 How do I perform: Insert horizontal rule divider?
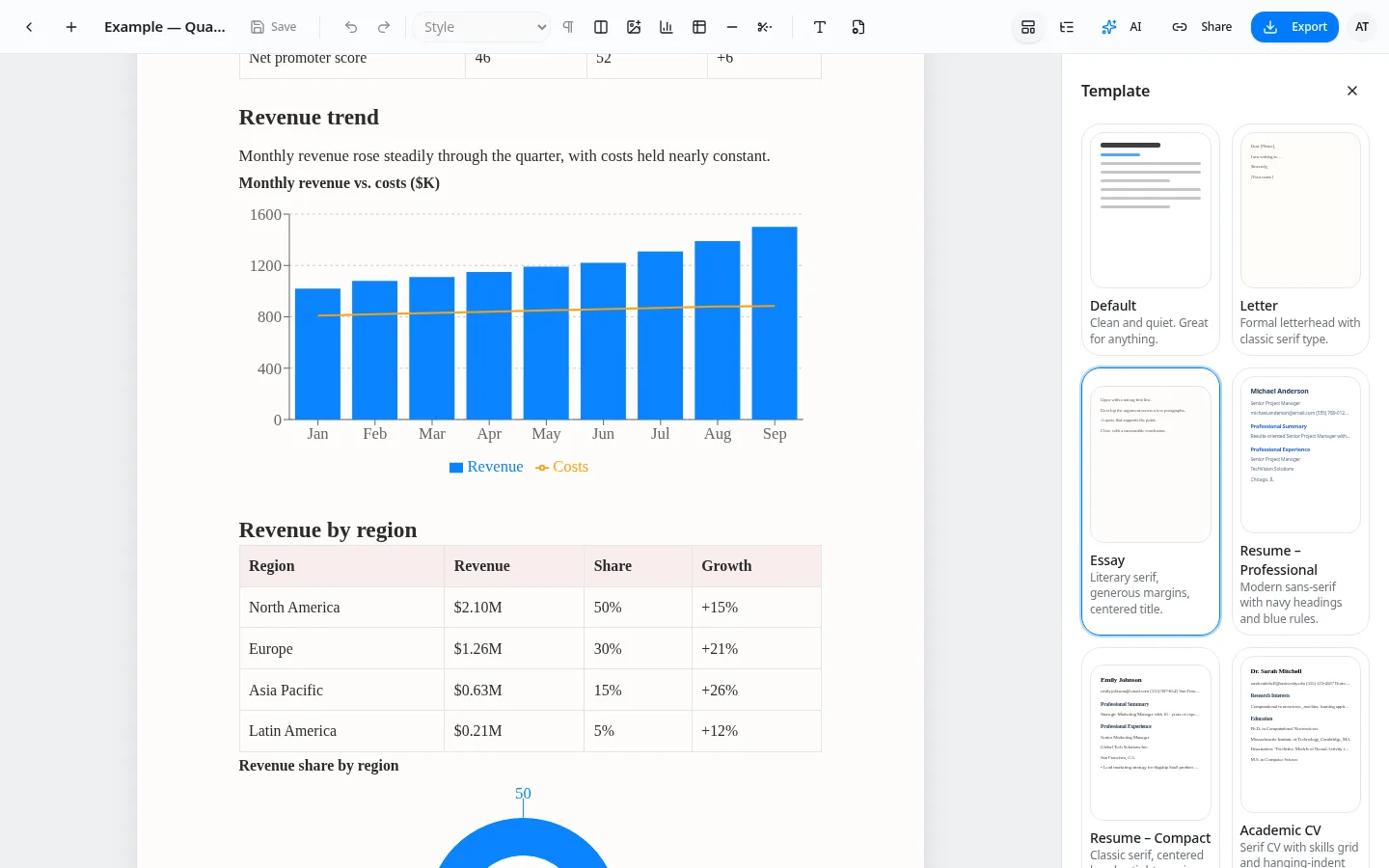732,27
